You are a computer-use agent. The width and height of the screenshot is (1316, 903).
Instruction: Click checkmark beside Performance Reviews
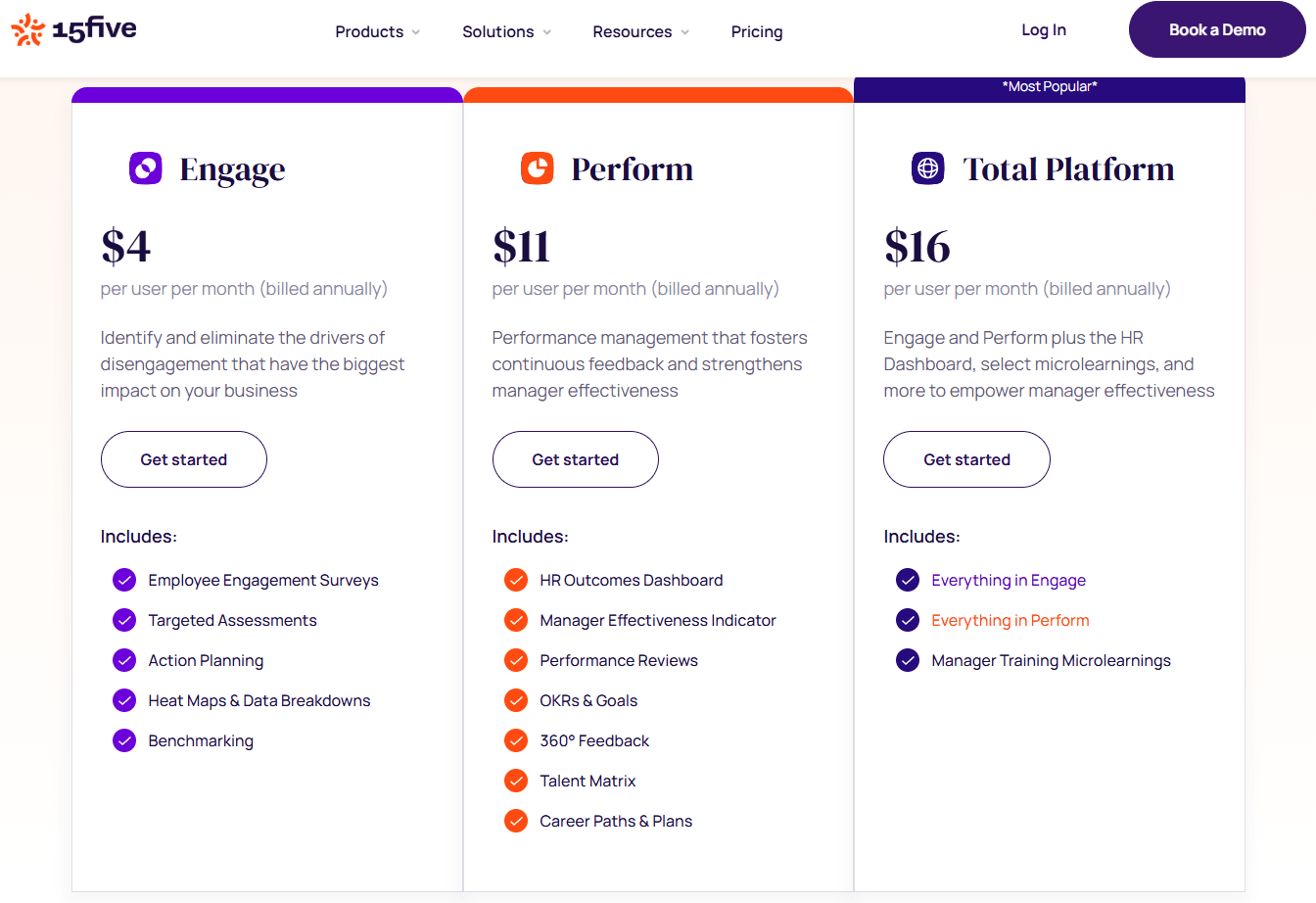516,661
